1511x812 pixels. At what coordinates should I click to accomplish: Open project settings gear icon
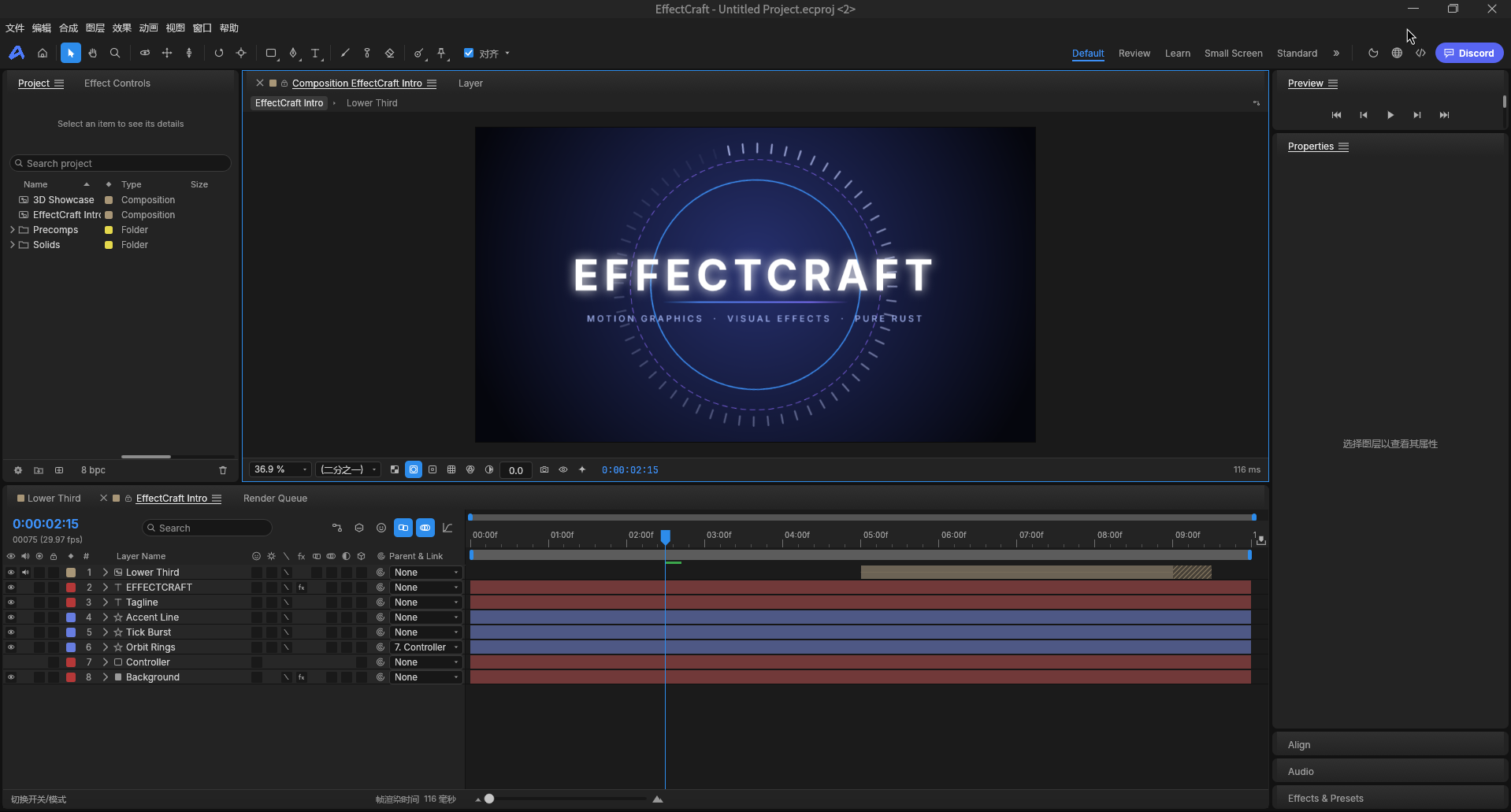[x=18, y=470]
